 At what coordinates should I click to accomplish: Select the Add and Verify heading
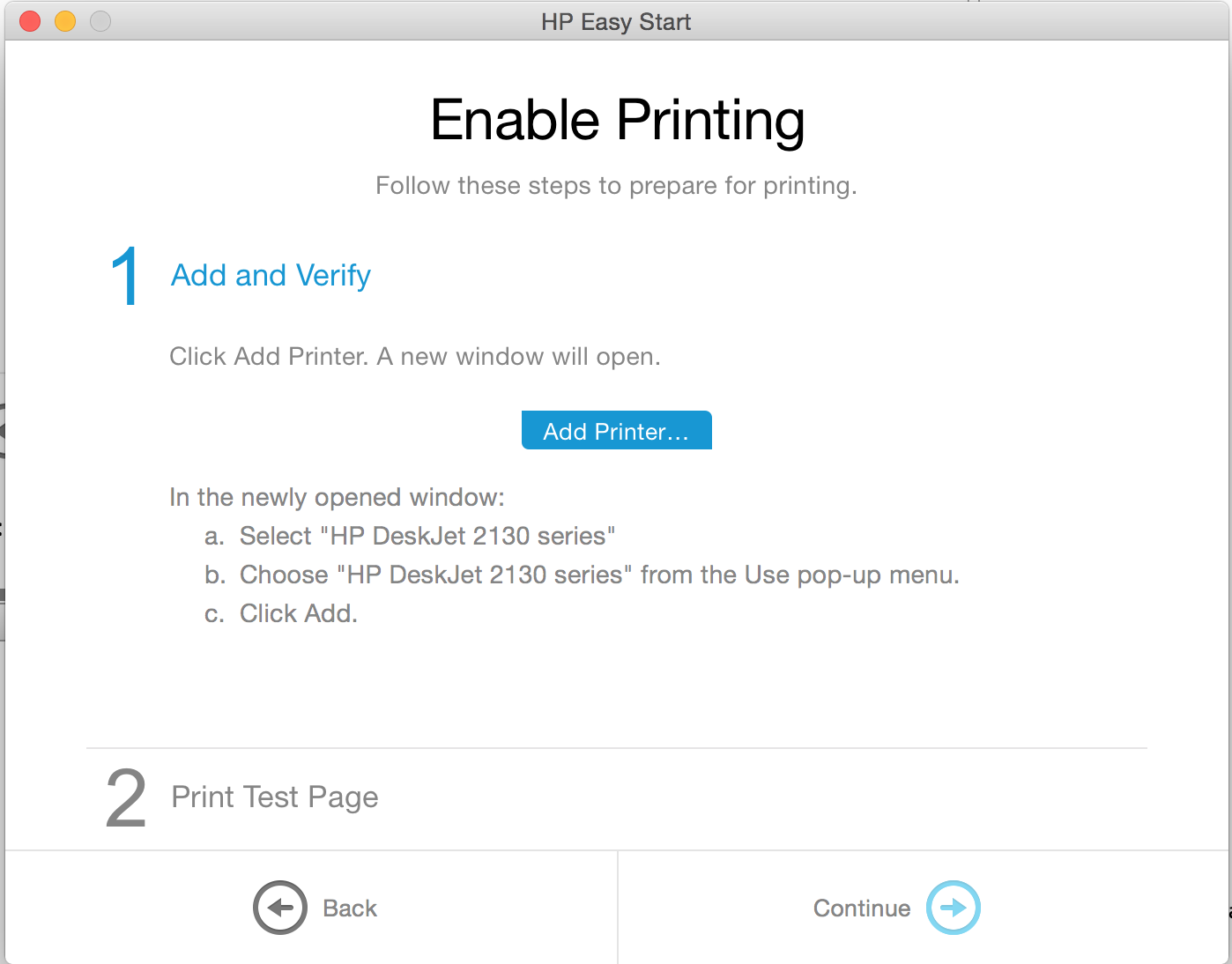point(270,275)
